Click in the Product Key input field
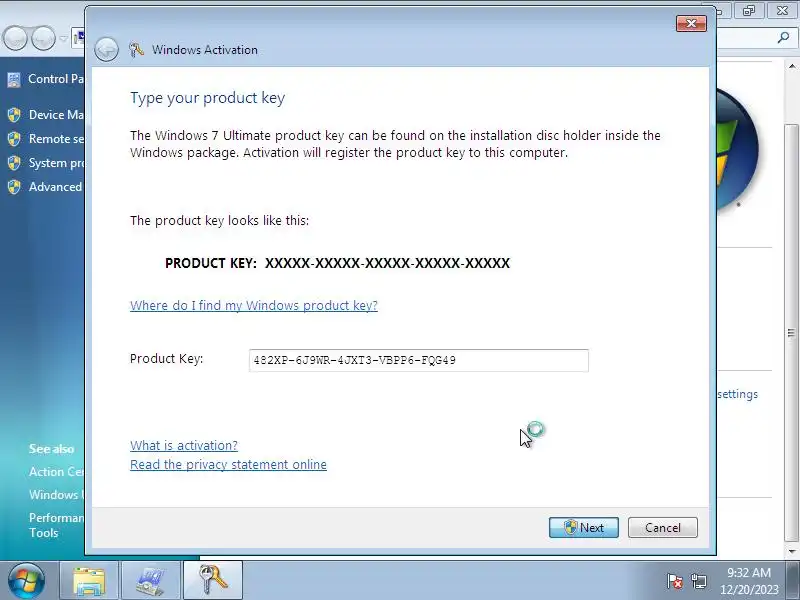Screen dimensions: 800x600 pos(418,361)
